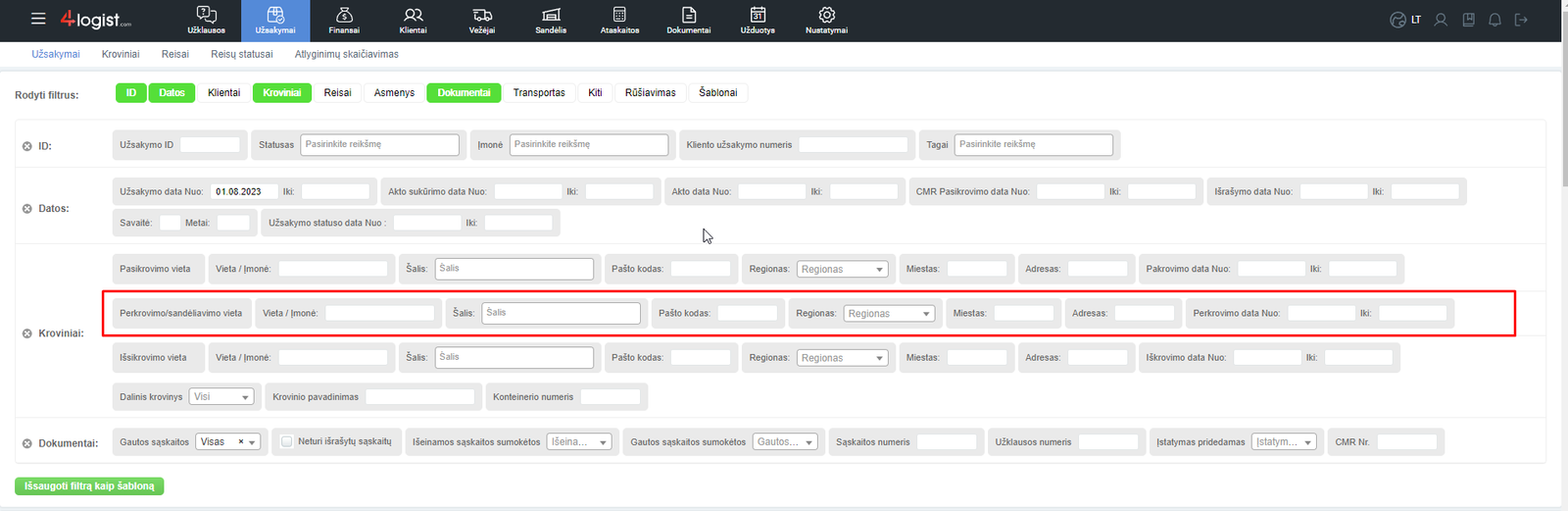Click Išsaugoti filtrą kaip šabloną button
Image resolution: width=1568 pixels, height=511 pixels.
tap(89, 486)
